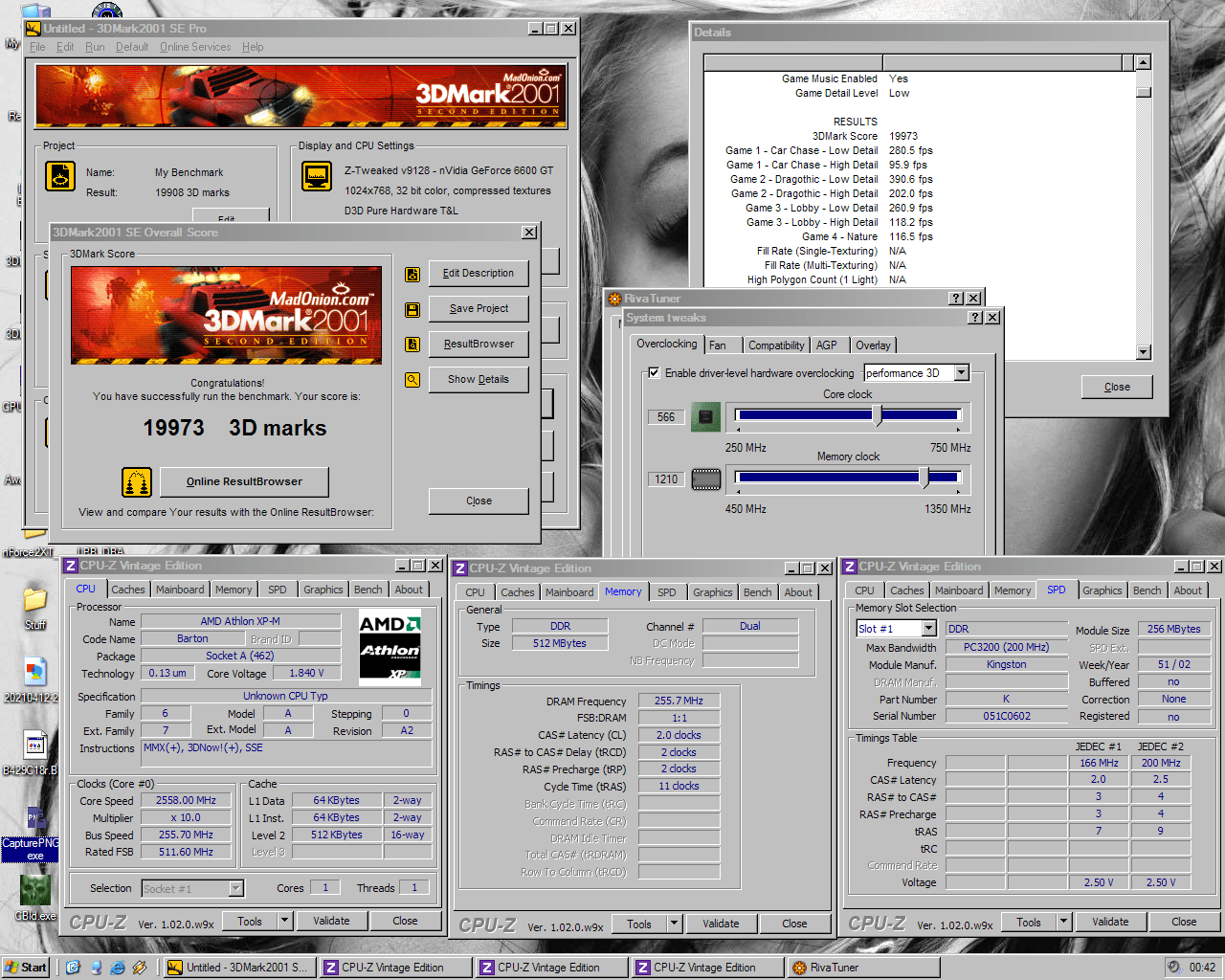Open Graphics tab in SPD CPU-Z window
Screen dimensions: 1225x980
tap(1102, 590)
